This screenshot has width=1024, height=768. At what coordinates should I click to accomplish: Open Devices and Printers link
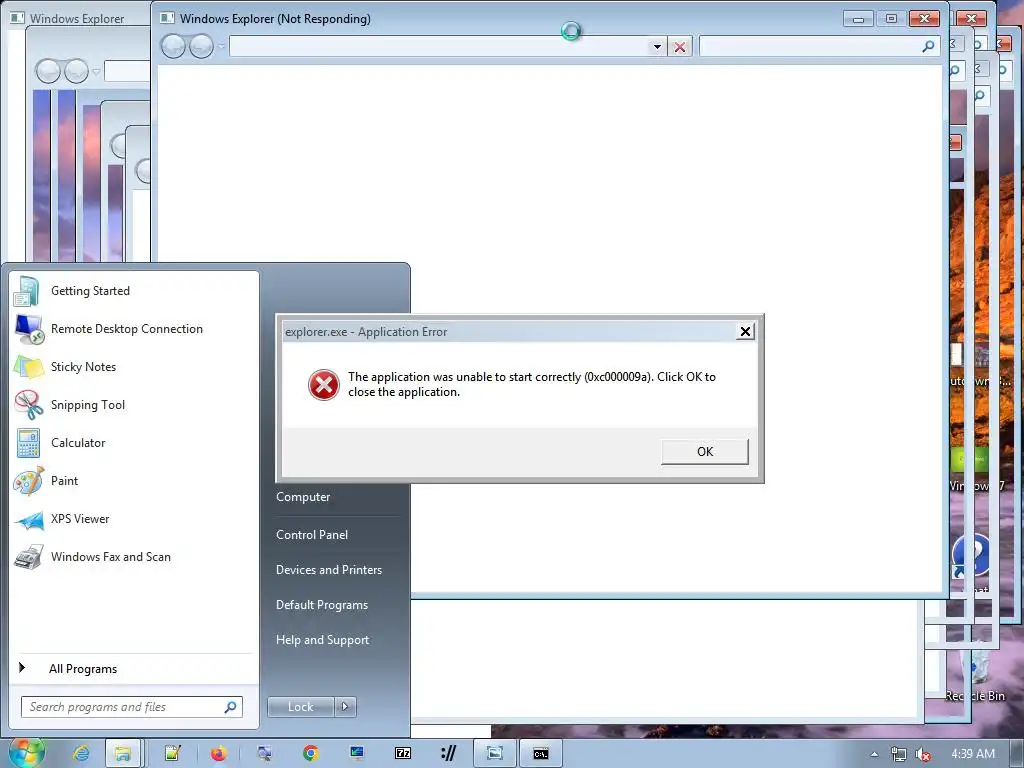328,570
